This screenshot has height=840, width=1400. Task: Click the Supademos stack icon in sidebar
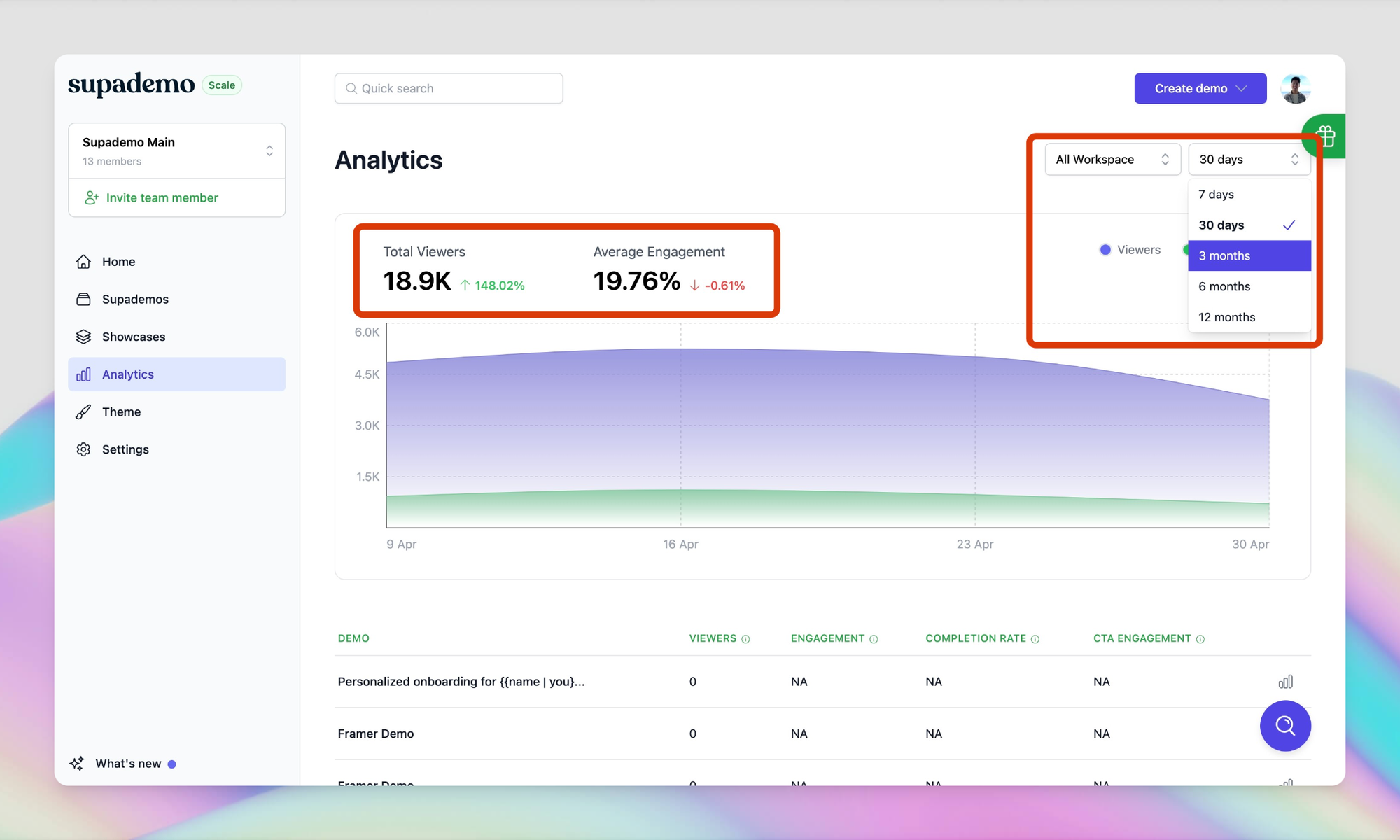click(x=83, y=300)
